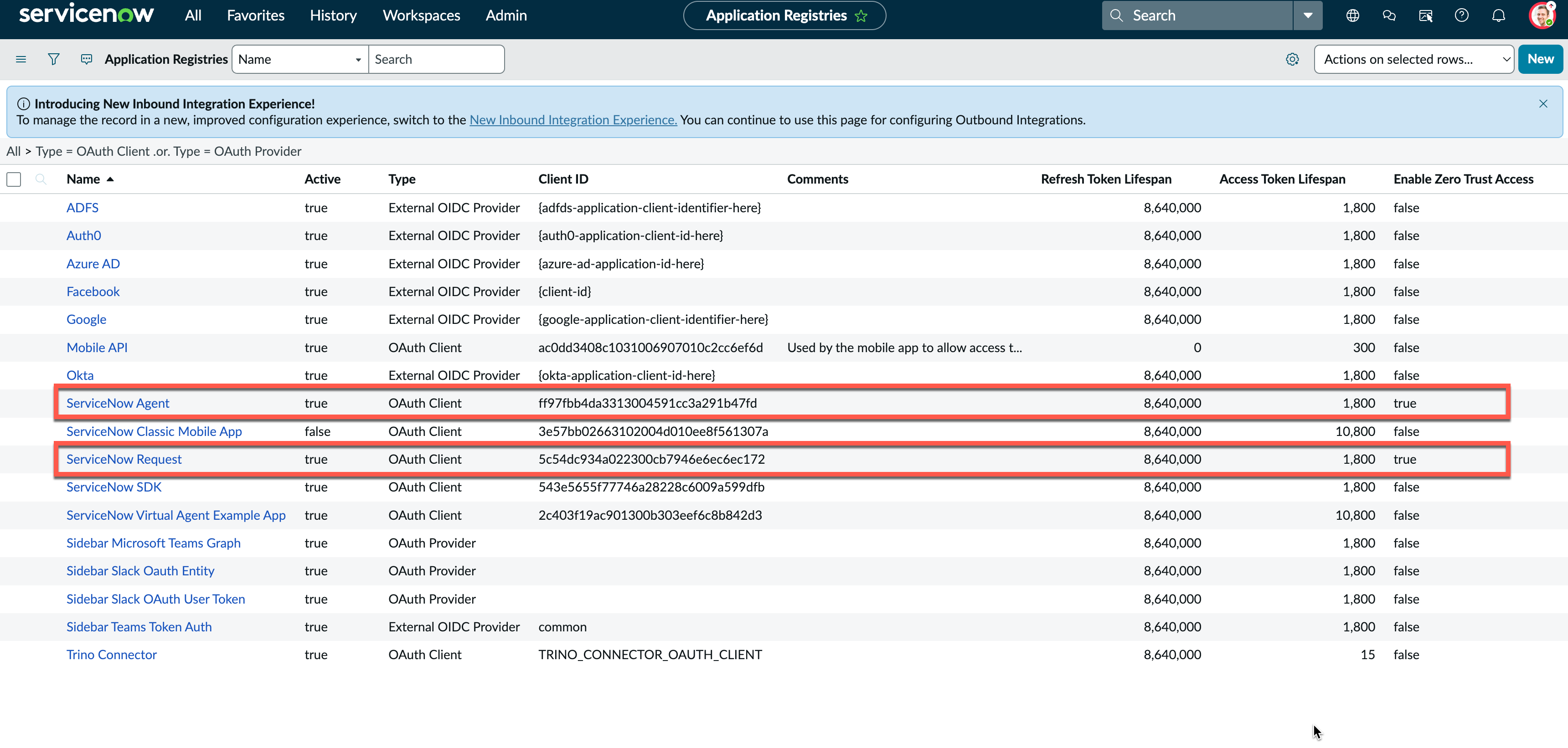Open the History menu
The height and width of the screenshot is (748, 1568).
(x=333, y=15)
